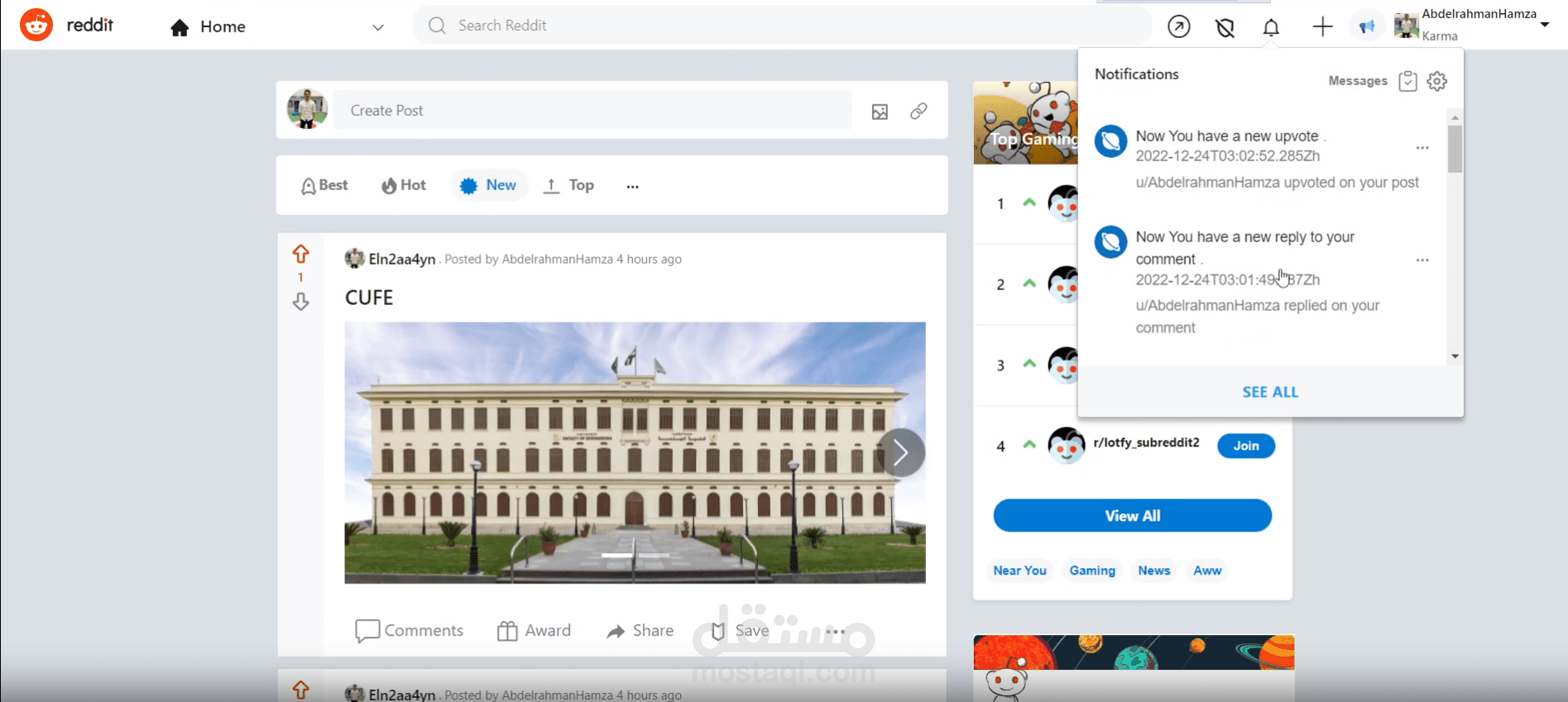Select the Gaming category
1568x702 pixels.
(x=1092, y=571)
